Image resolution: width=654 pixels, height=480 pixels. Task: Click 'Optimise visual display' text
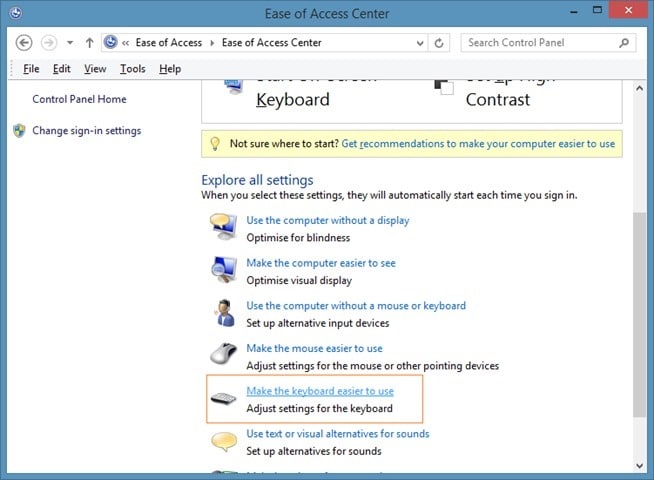[x=299, y=280]
